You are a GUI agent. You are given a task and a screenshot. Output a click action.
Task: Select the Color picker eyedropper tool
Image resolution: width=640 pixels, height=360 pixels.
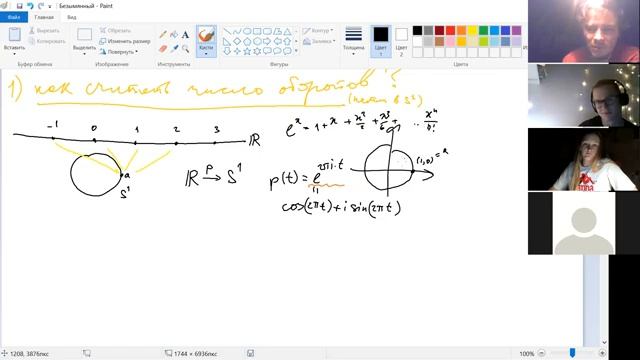[174, 49]
